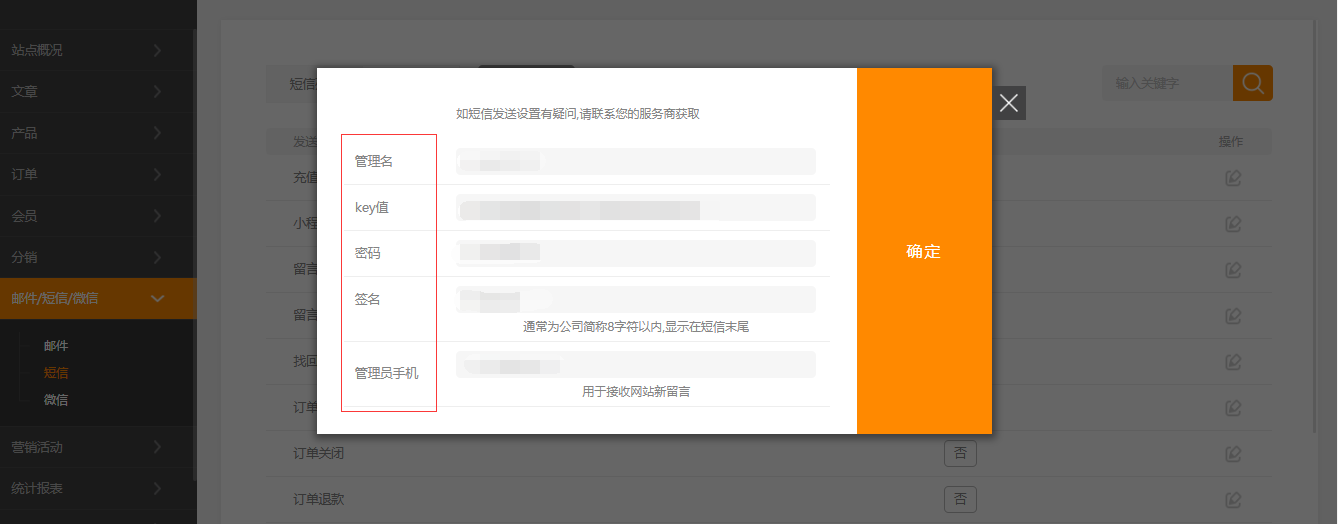This screenshot has height=524, width=1338.
Task: Select the 短信 submenu item
Action: pyautogui.click(x=56, y=373)
